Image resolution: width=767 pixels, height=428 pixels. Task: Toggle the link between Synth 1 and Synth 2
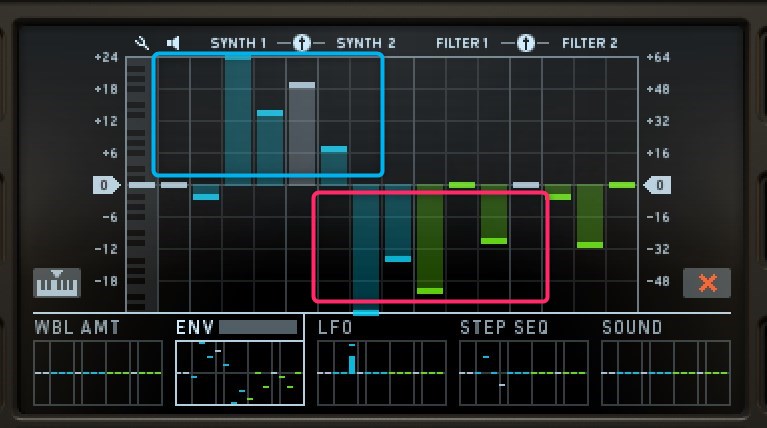pyautogui.click(x=301, y=43)
